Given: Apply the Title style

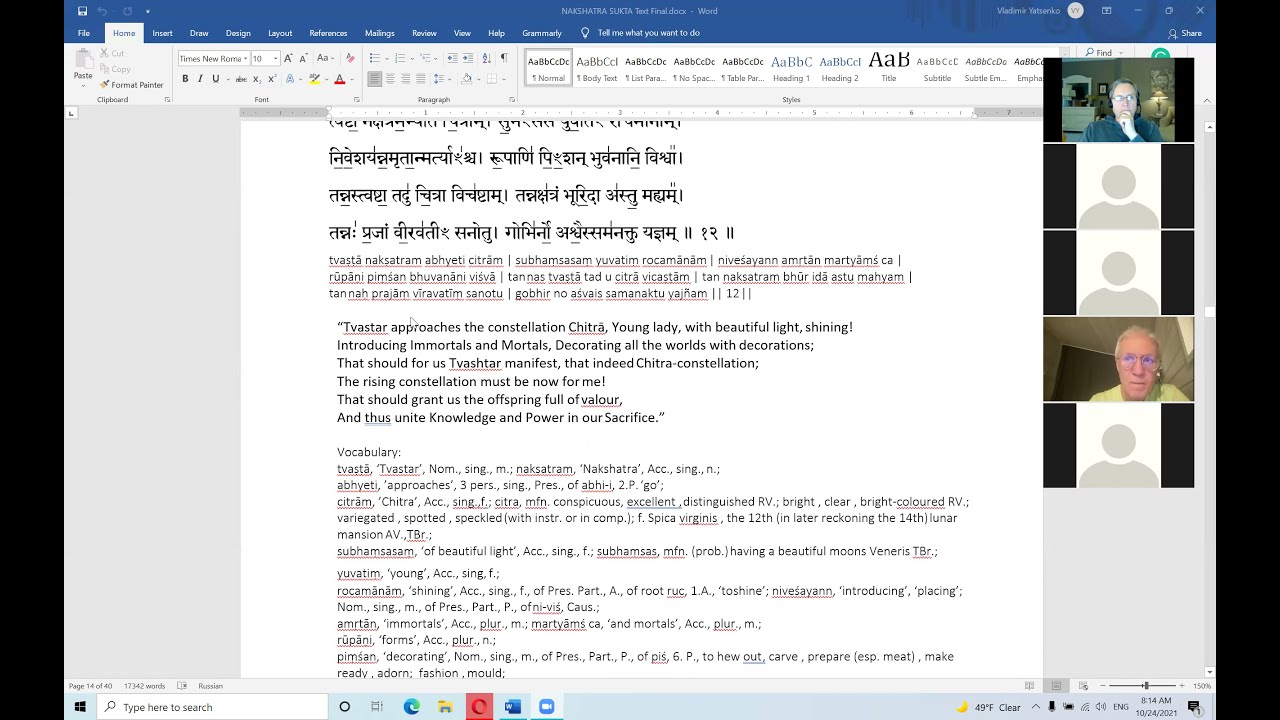Looking at the screenshot, I should click(x=888, y=67).
